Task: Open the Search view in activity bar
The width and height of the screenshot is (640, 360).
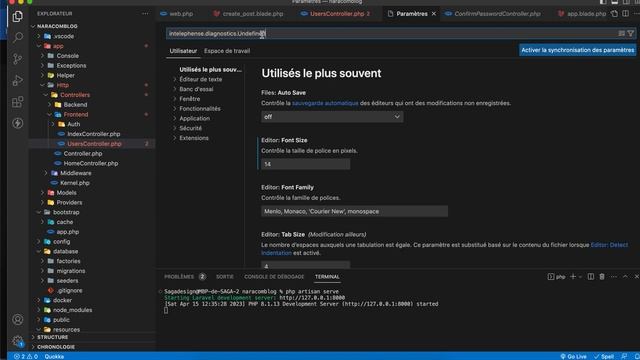Action: point(18,38)
